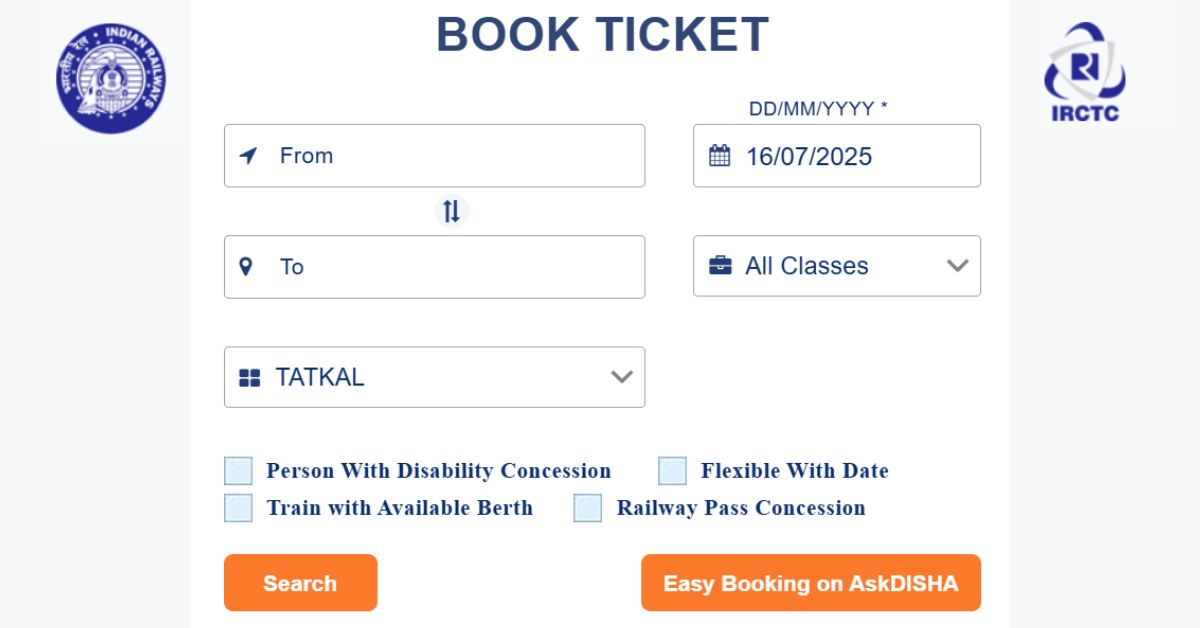1200x628 pixels.
Task: Expand the All Classes dropdown chevron
Action: [958, 266]
